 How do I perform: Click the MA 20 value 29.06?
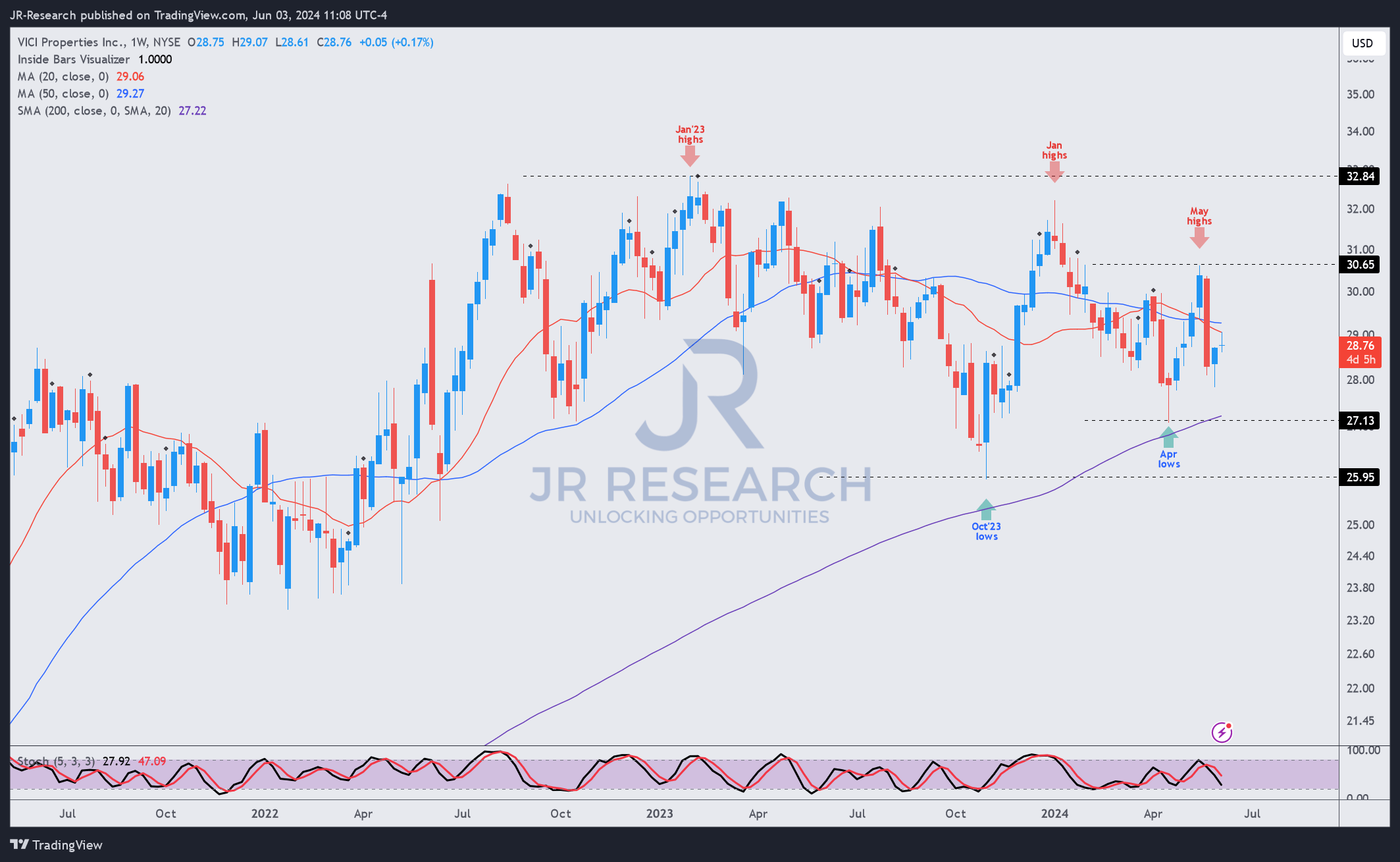pos(130,76)
